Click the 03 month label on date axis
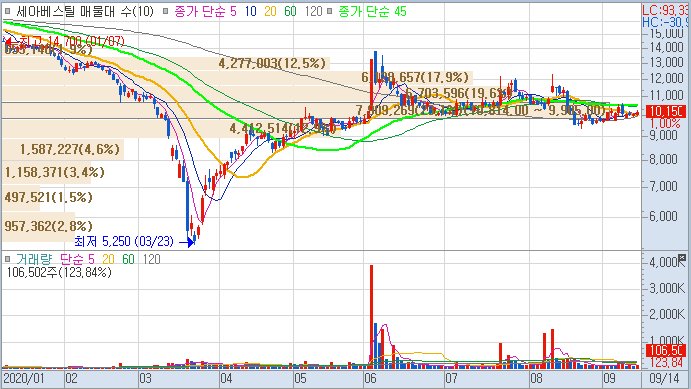Screen dimensions: 691x389 coord(145,378)
